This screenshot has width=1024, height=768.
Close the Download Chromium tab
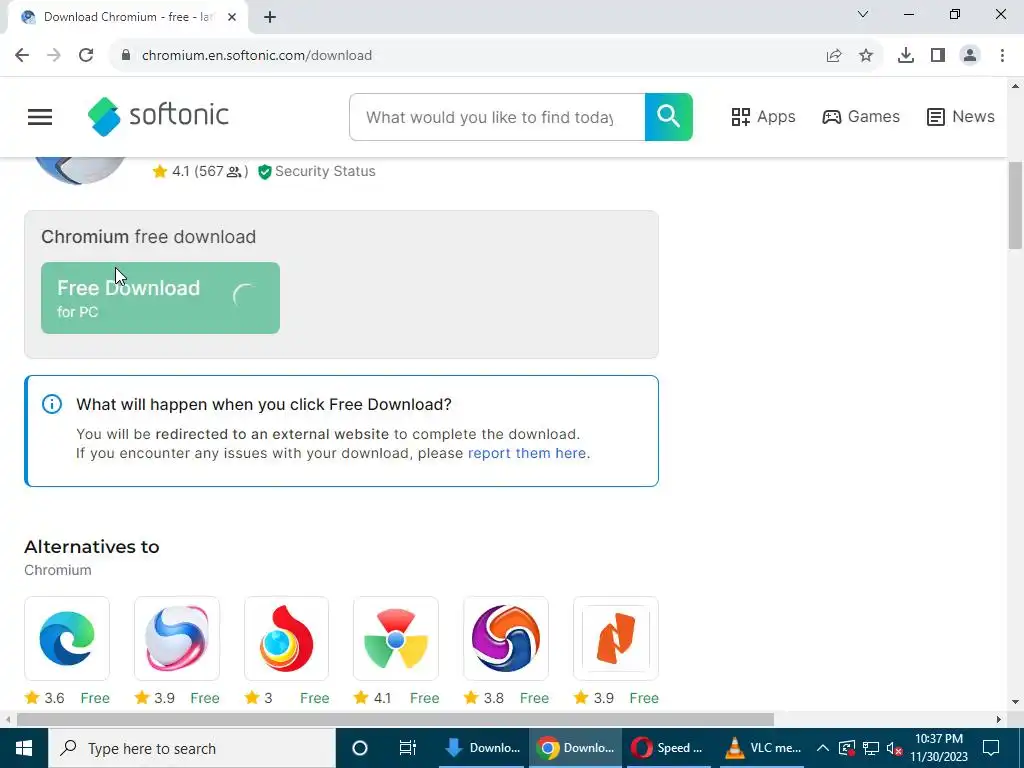tap(232, 18)
